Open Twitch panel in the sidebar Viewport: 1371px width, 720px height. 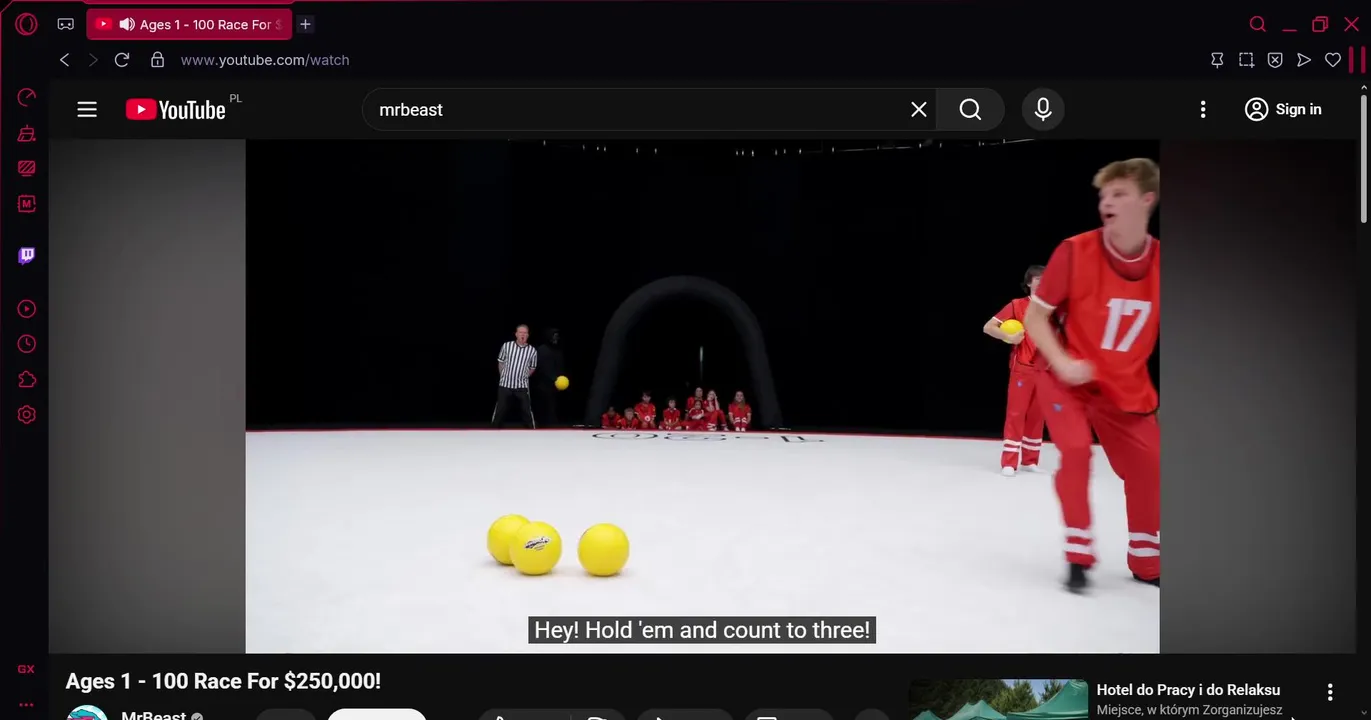[27, 256]
